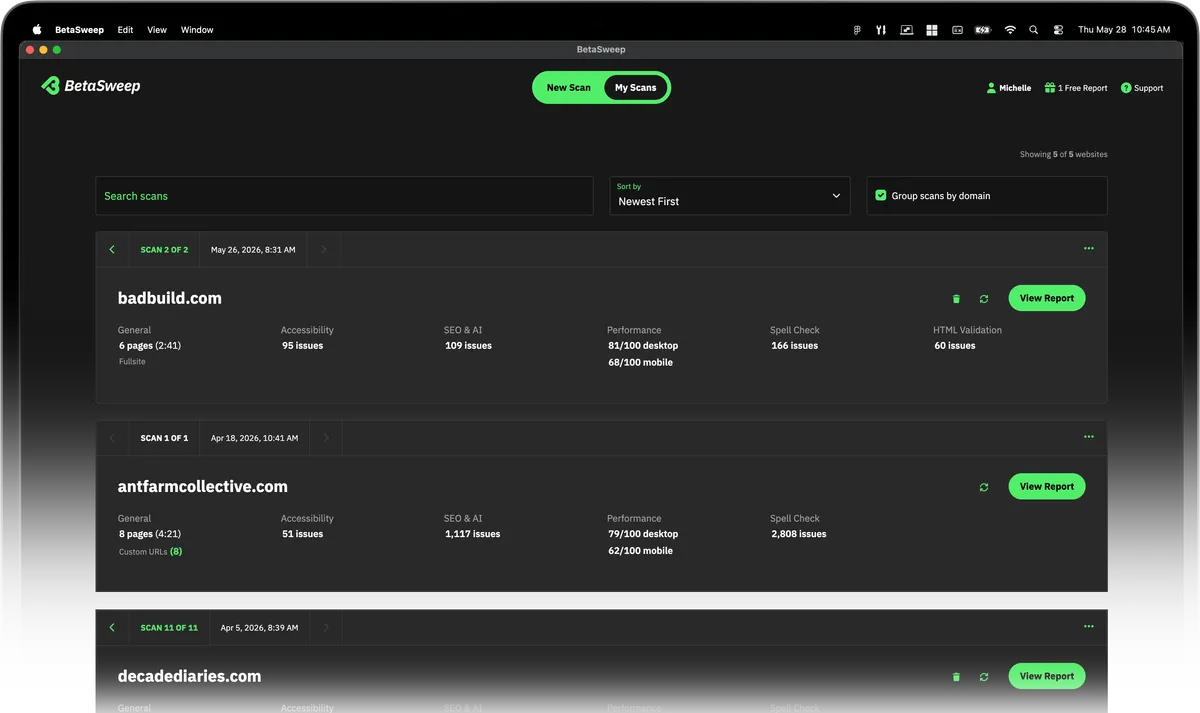Open the BetaSweep app menu
This screenshot has height=713, width=1200.
pyautogui.click(x=79, y=30)
